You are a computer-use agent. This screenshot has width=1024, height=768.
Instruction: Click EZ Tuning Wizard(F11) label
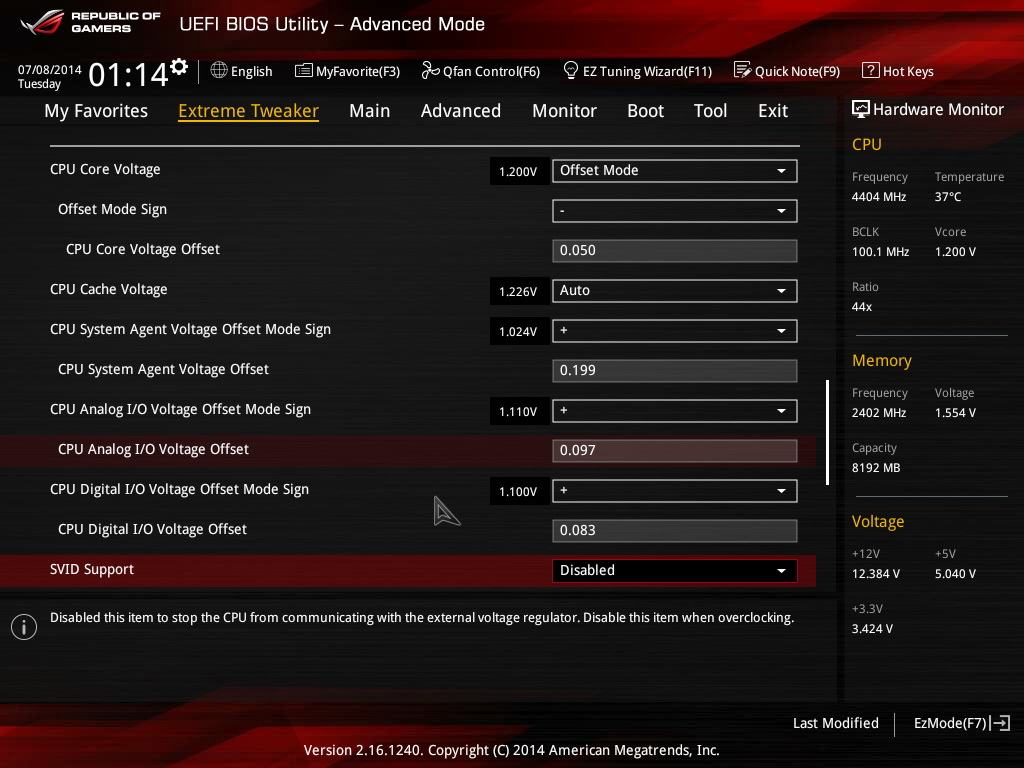647,71
